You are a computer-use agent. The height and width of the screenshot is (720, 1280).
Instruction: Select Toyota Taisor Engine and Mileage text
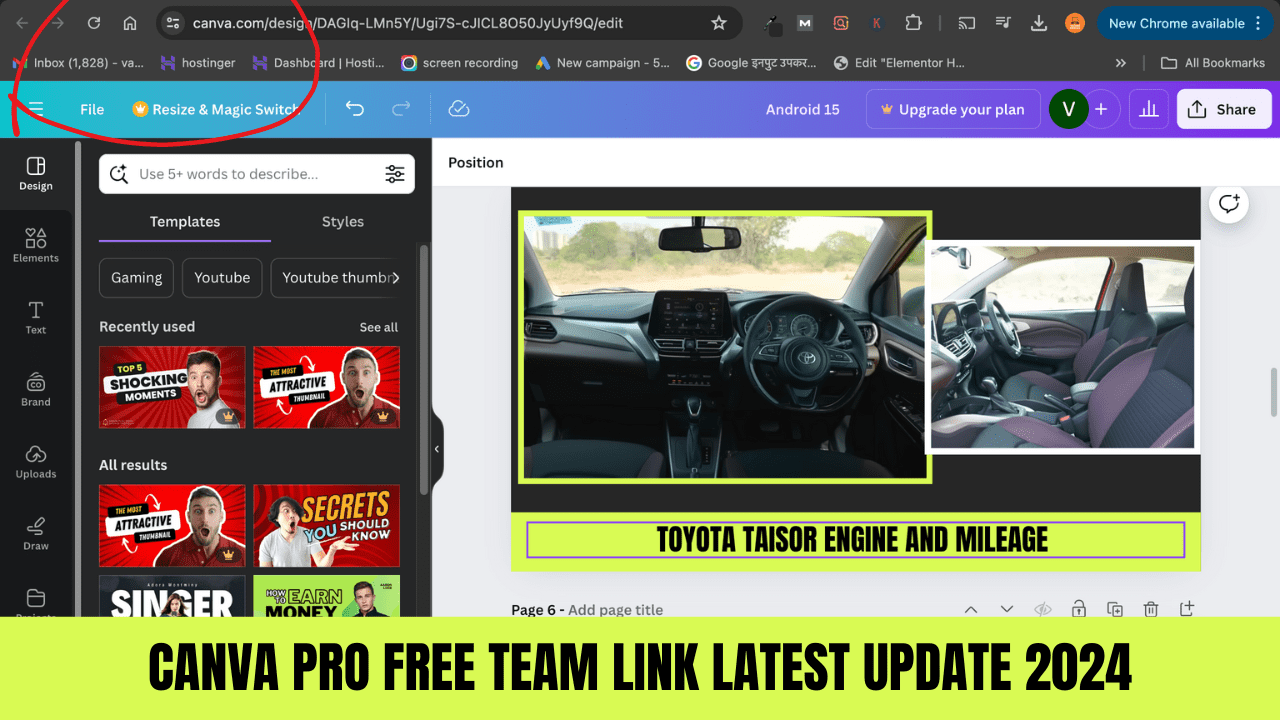click(x=854, y=540)
